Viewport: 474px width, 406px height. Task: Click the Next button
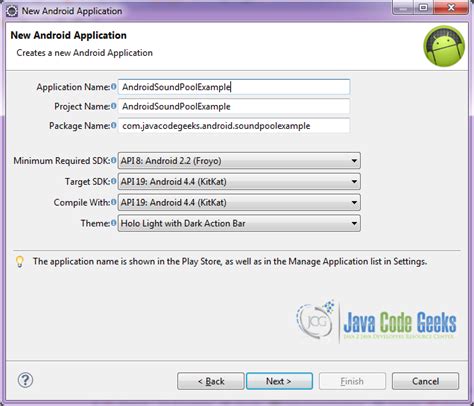click(279, 381)
